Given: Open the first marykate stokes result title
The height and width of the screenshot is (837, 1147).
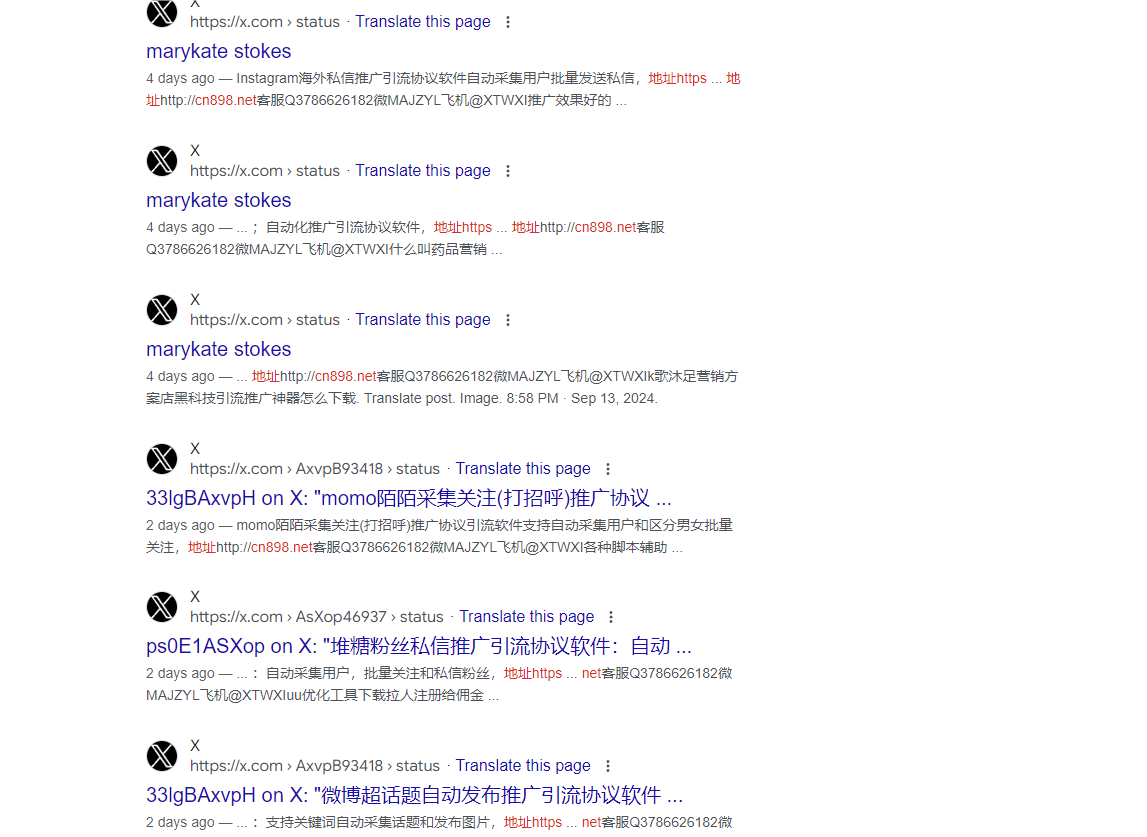Looking at the screenshot, I should 218,51.
